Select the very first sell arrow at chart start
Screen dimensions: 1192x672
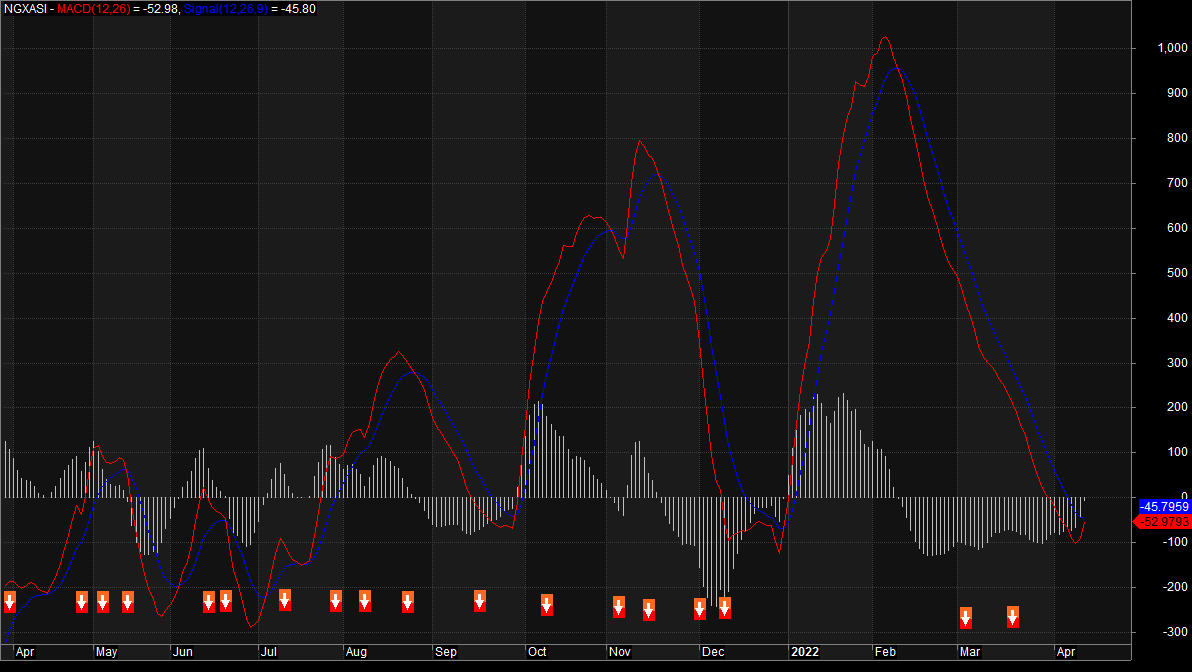pyautogui.click(x=9, y=601)
